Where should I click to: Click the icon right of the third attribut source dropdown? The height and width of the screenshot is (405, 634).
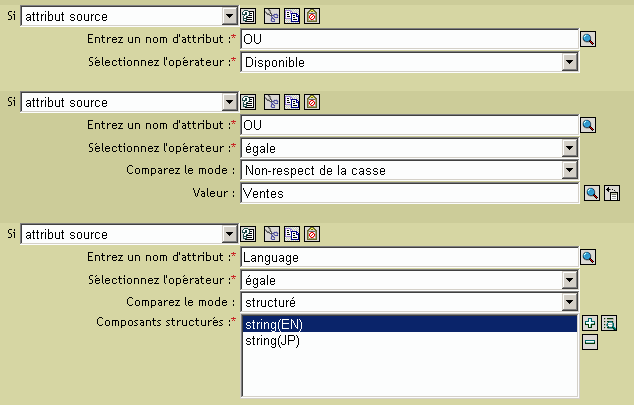pos(248,234)
